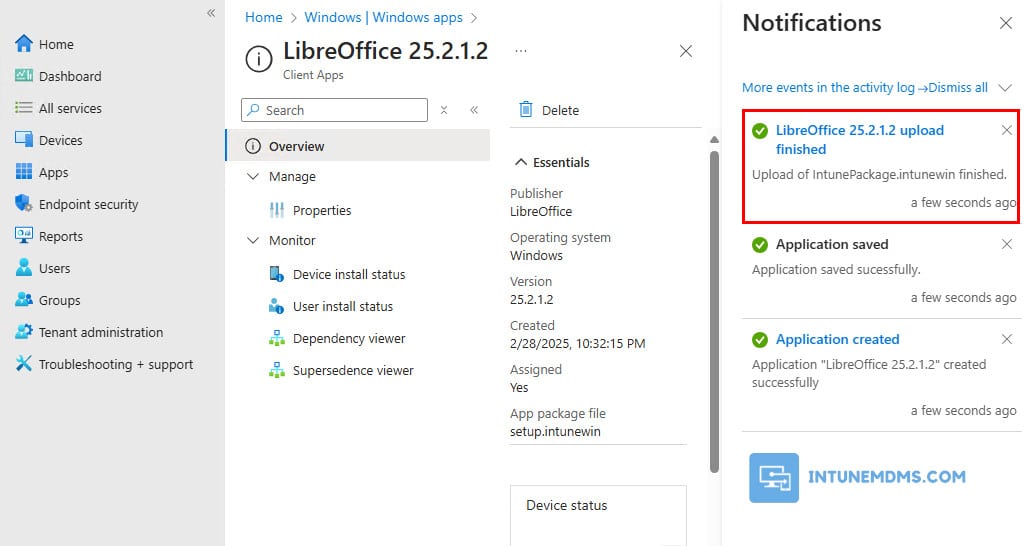This screenshot has height=546, width=1024.
Task: Click the User install status icon
Action: [277, 306]
